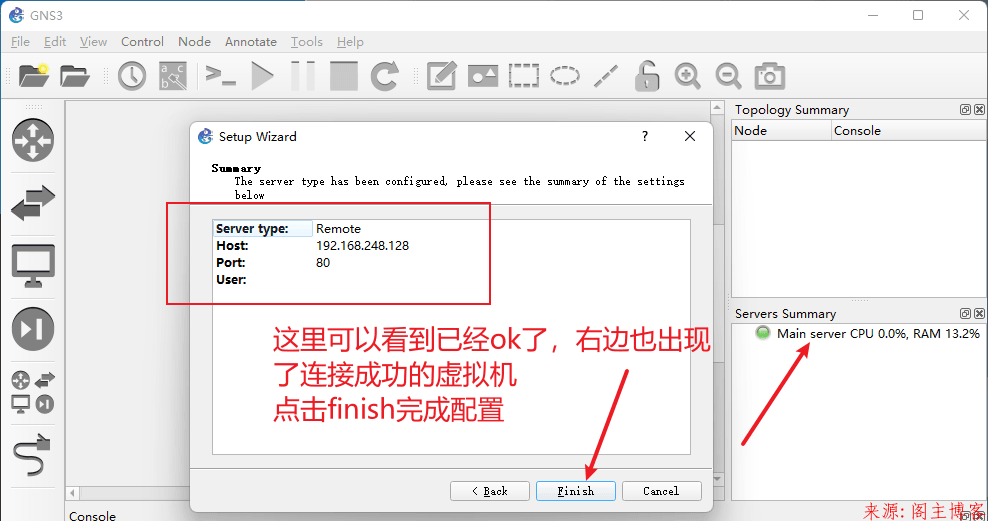
Task: Close the Servers Summary panel
Action: 979,313
